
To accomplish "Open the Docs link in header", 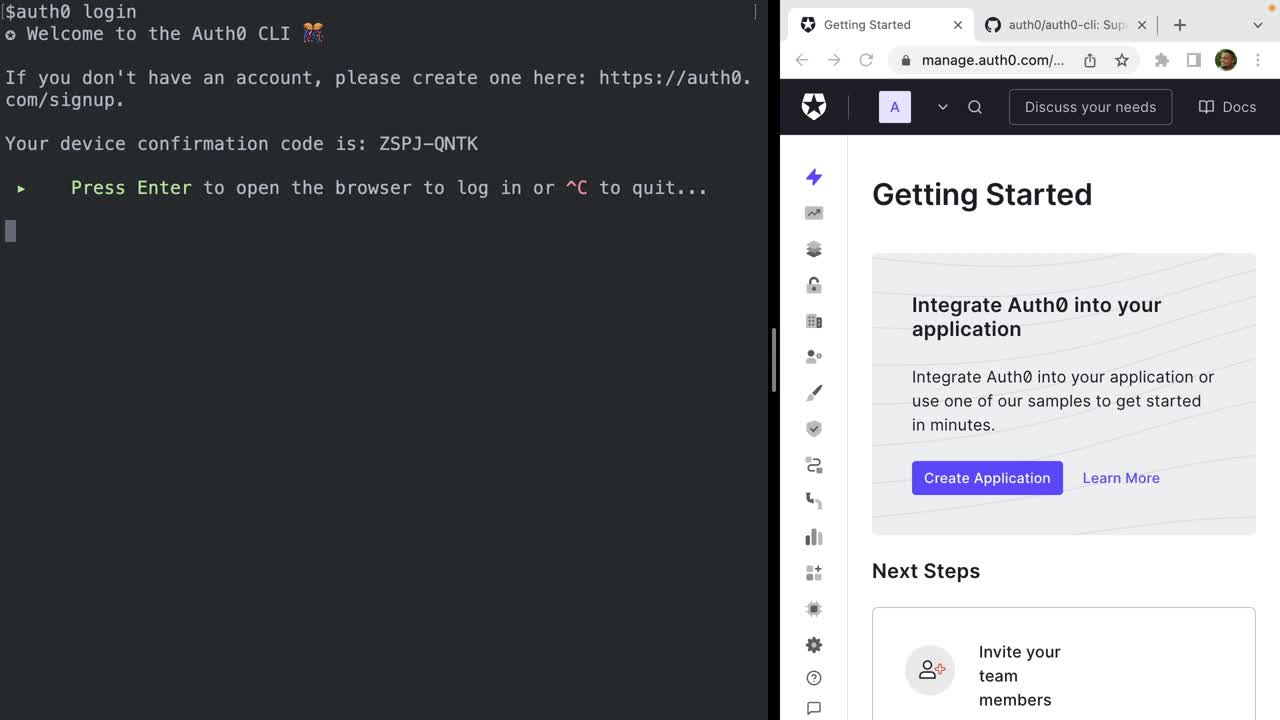I will click(1227, 107).
